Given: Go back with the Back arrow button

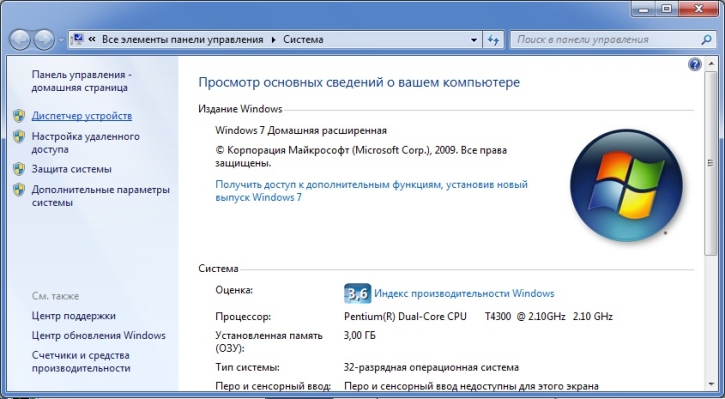Looking at the screenshot, I should (20, 40).
